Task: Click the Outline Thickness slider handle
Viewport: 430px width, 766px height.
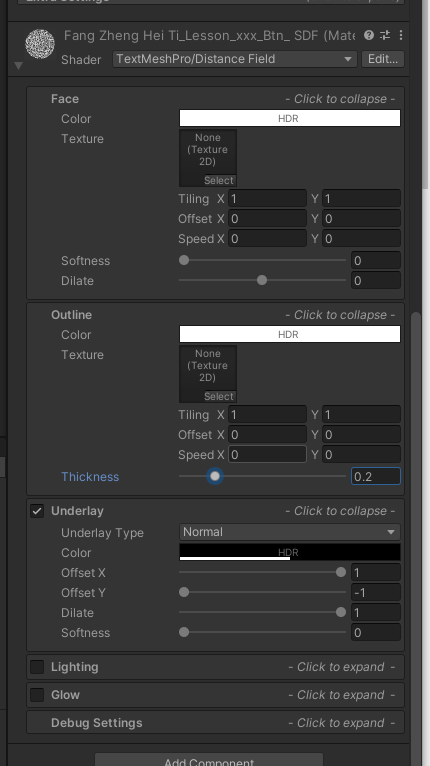Action: tap(215, 476)
